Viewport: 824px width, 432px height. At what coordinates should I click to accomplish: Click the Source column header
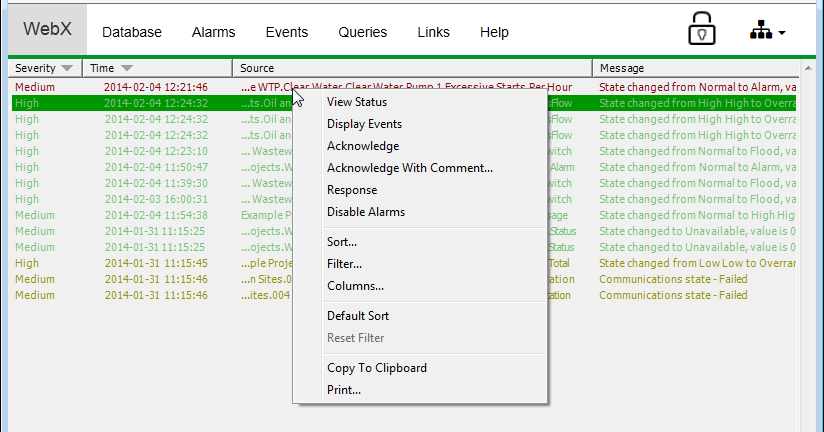412,69
